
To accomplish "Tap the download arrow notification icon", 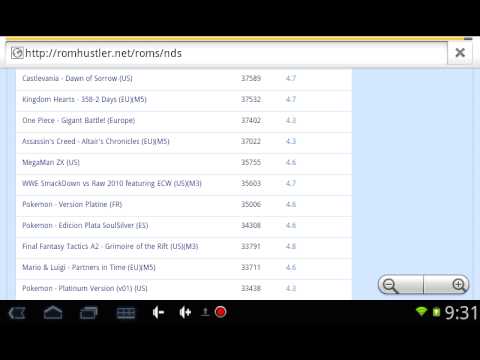I will point(205,312).
